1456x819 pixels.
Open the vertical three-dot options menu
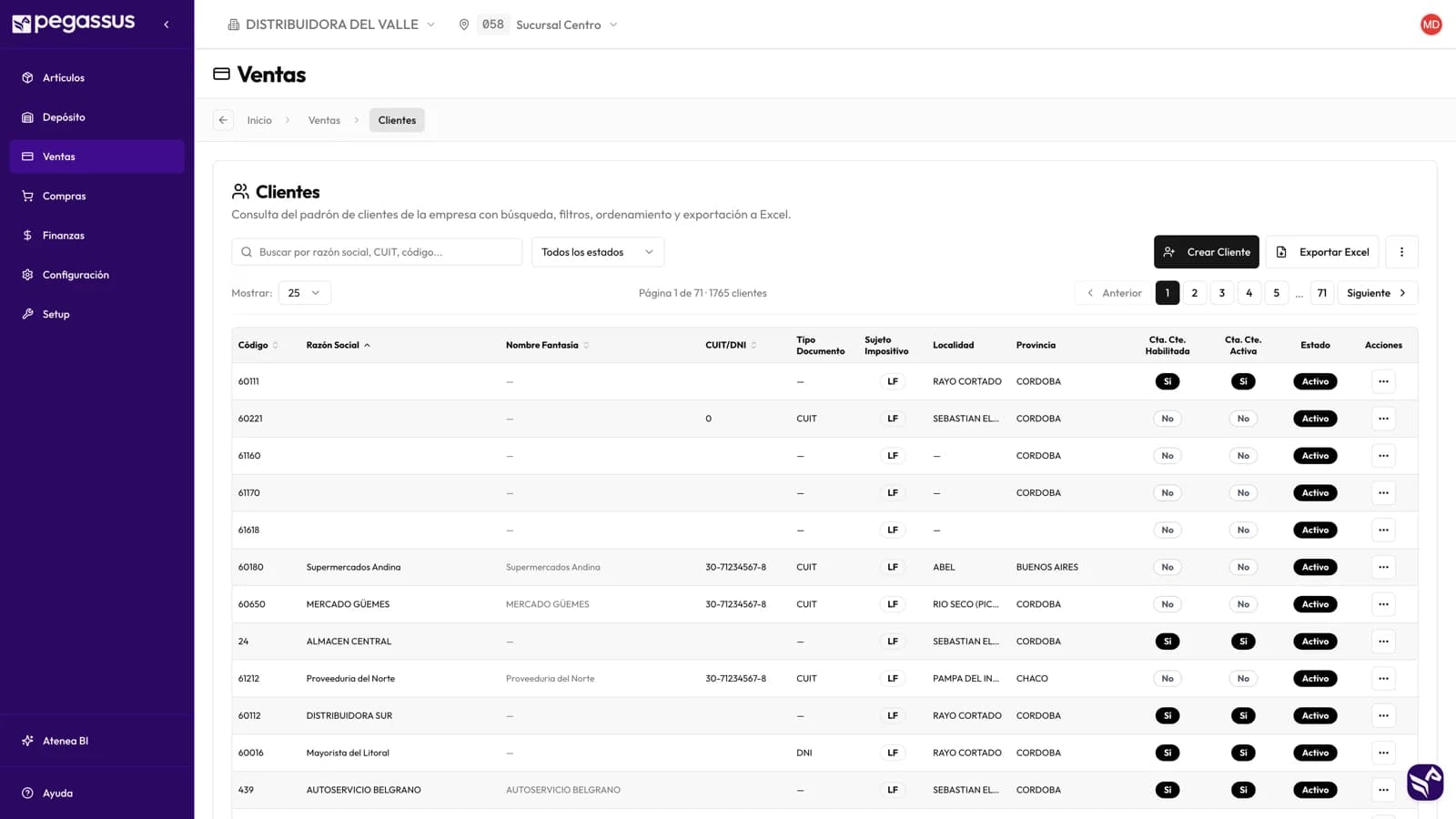(x=1401, y=252)
